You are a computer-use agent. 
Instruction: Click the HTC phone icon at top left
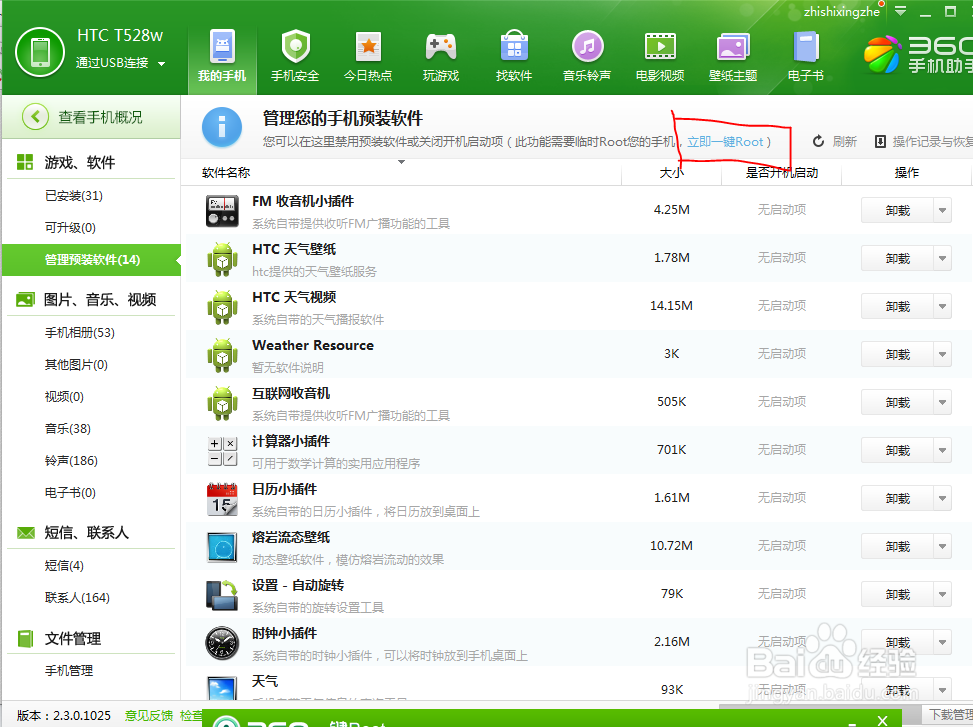(x=39, y=50)
